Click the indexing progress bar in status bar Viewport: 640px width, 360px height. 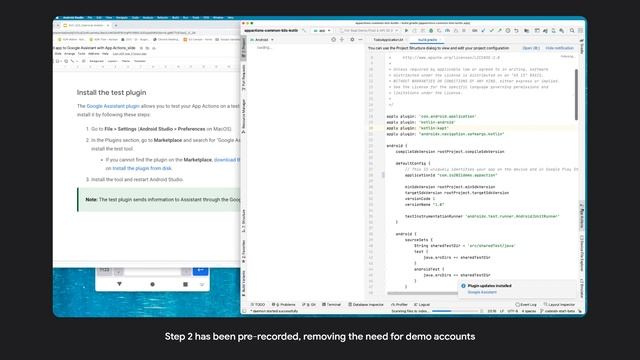455,311
